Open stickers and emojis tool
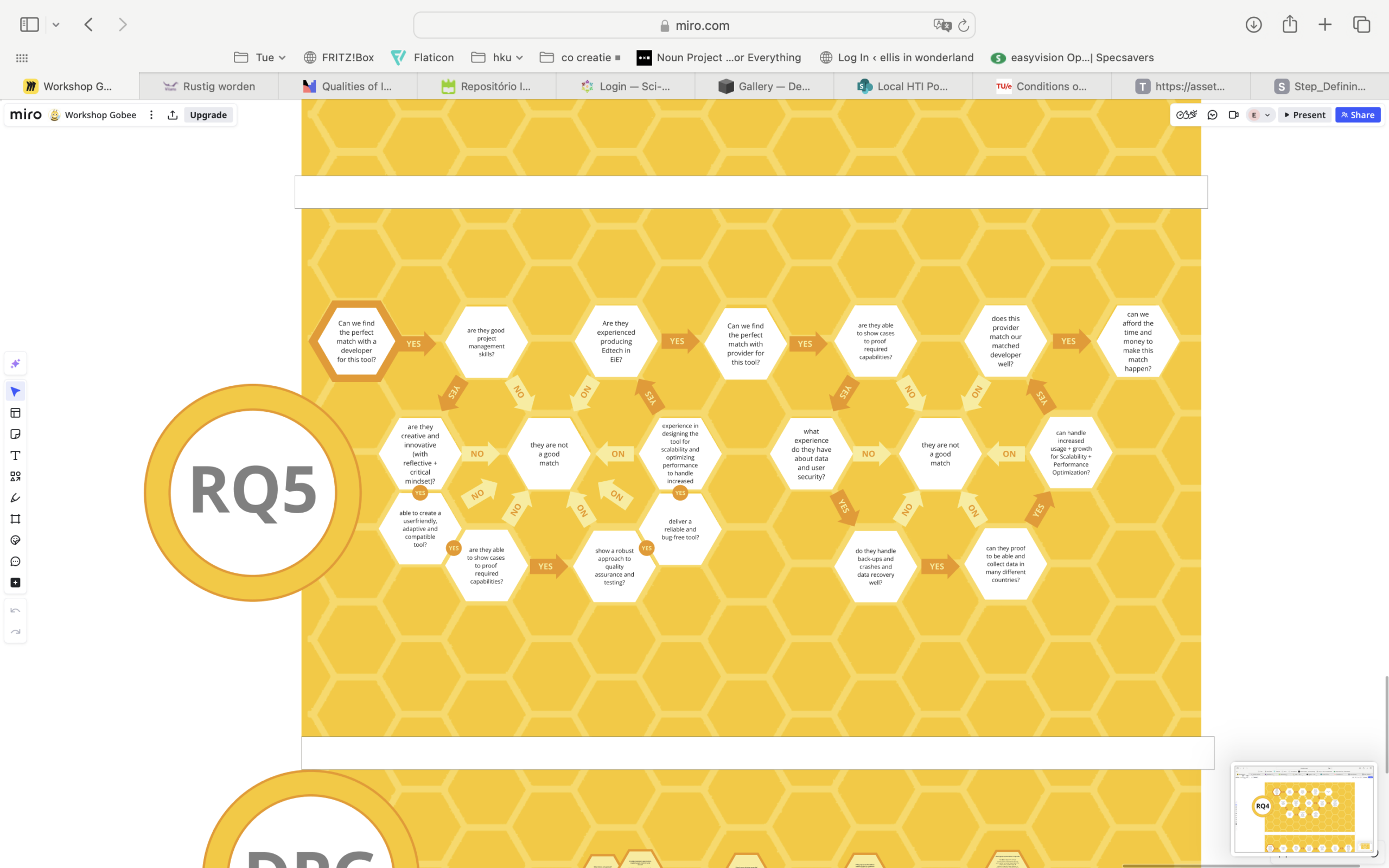This screenshot has width=1389, height=868. click(x=16, y=540)
